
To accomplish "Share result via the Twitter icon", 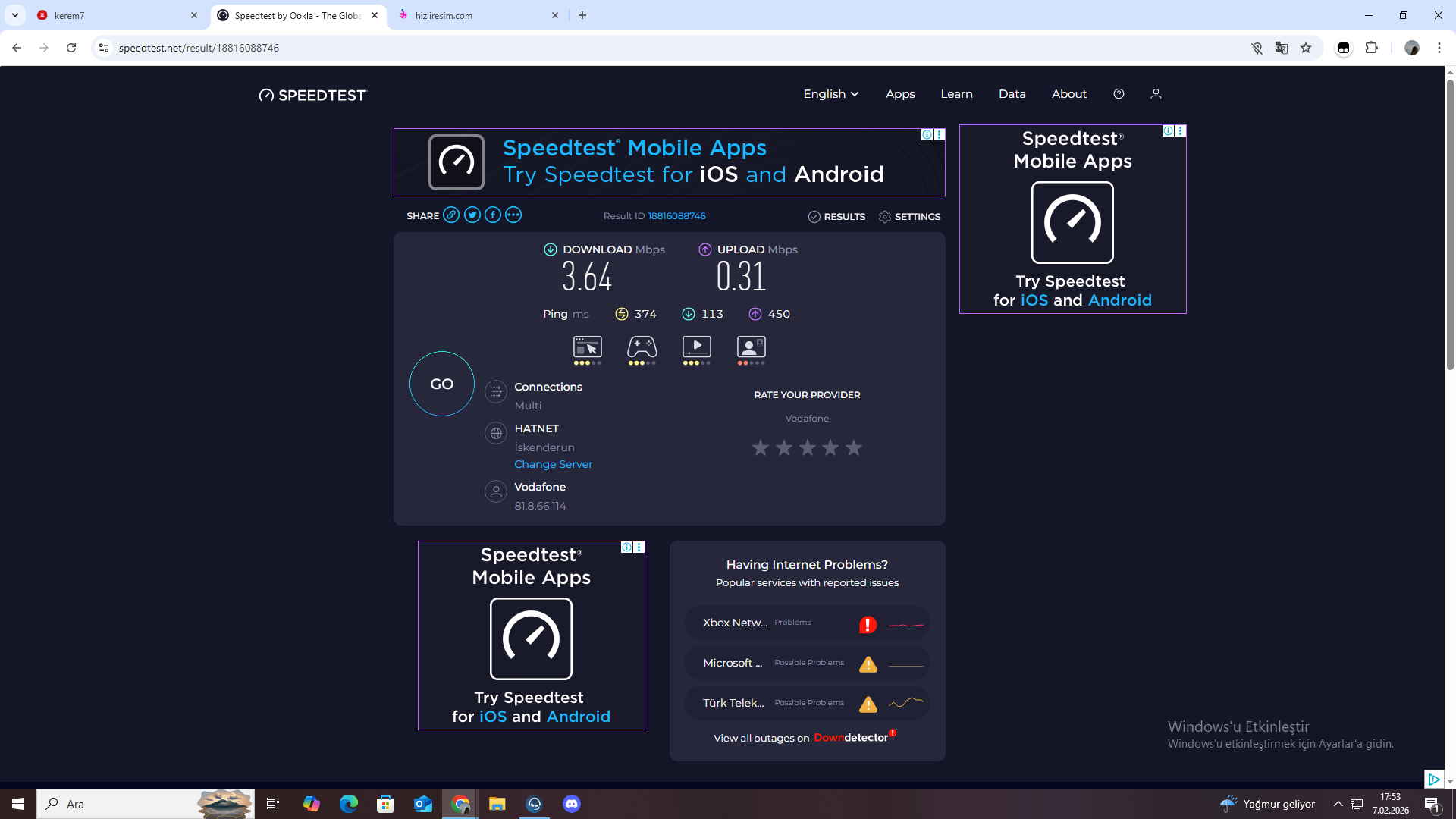I will [472, 215].
